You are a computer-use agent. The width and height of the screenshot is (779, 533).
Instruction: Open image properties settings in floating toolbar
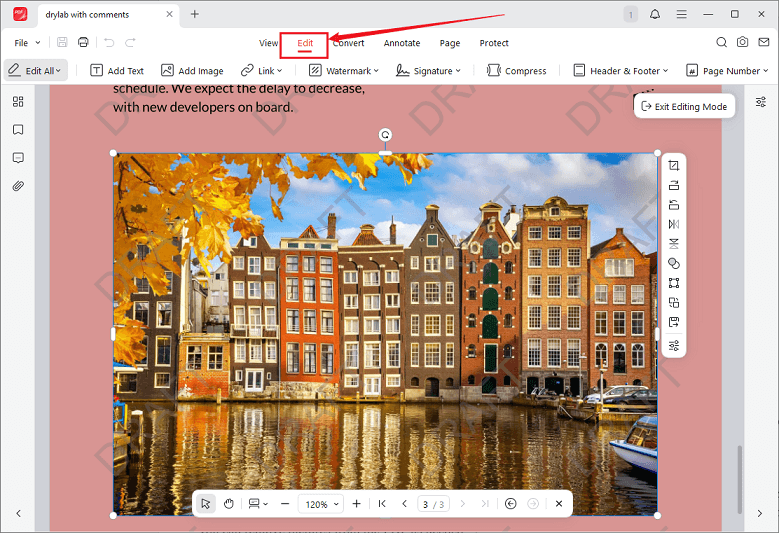(x=674, y=346)
